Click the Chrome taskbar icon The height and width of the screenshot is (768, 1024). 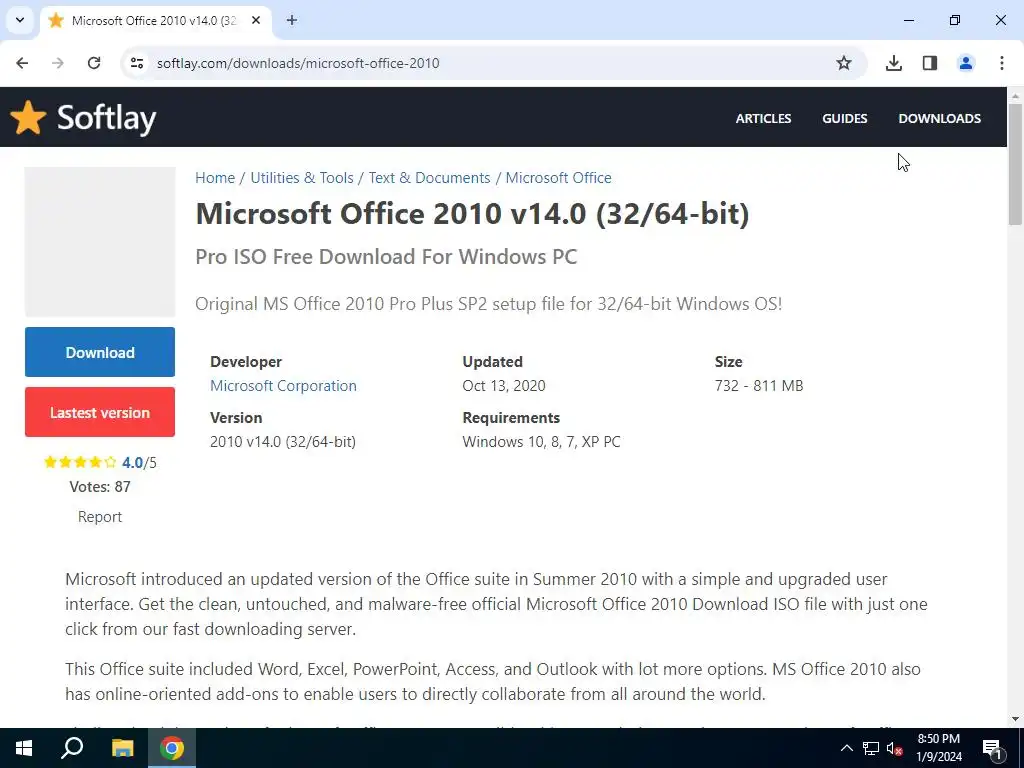coord(172,748)
